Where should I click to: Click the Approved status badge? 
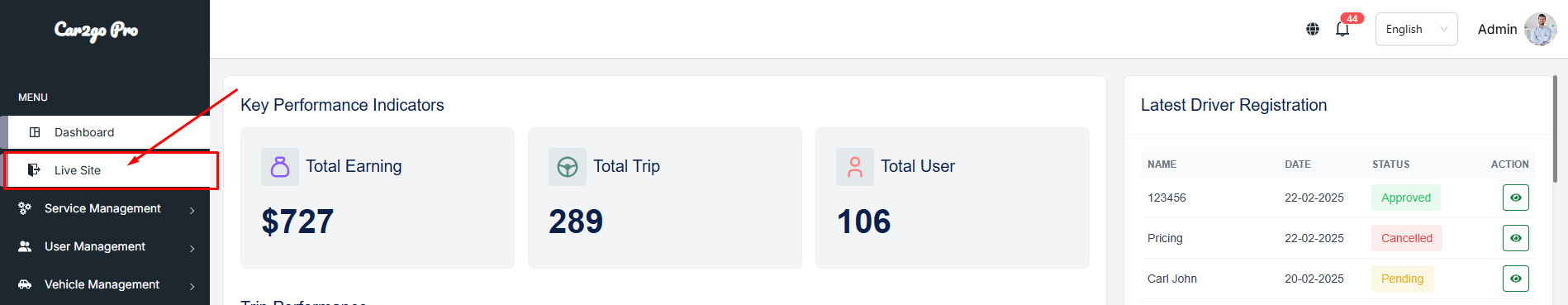pyautogui.click(x=1406, y=198)
